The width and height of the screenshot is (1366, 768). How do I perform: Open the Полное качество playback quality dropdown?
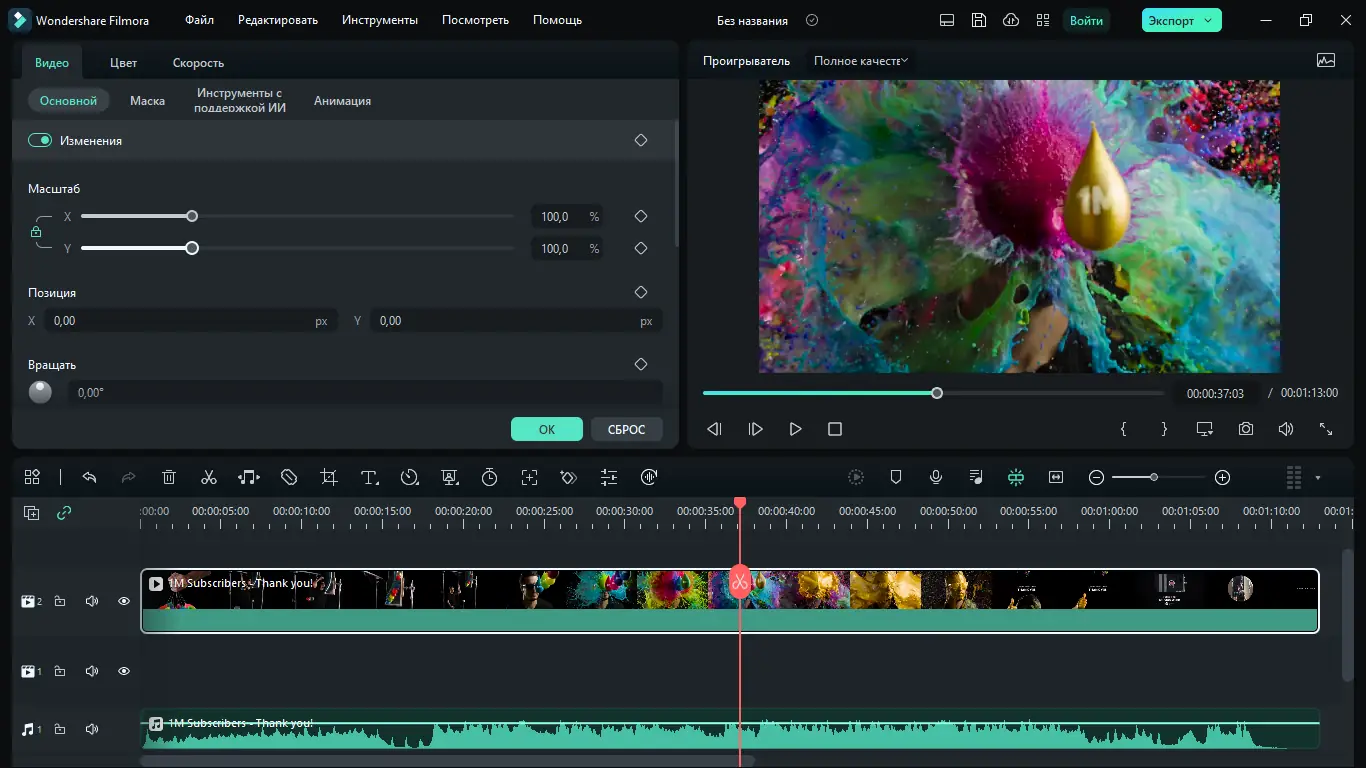[858, 60]
